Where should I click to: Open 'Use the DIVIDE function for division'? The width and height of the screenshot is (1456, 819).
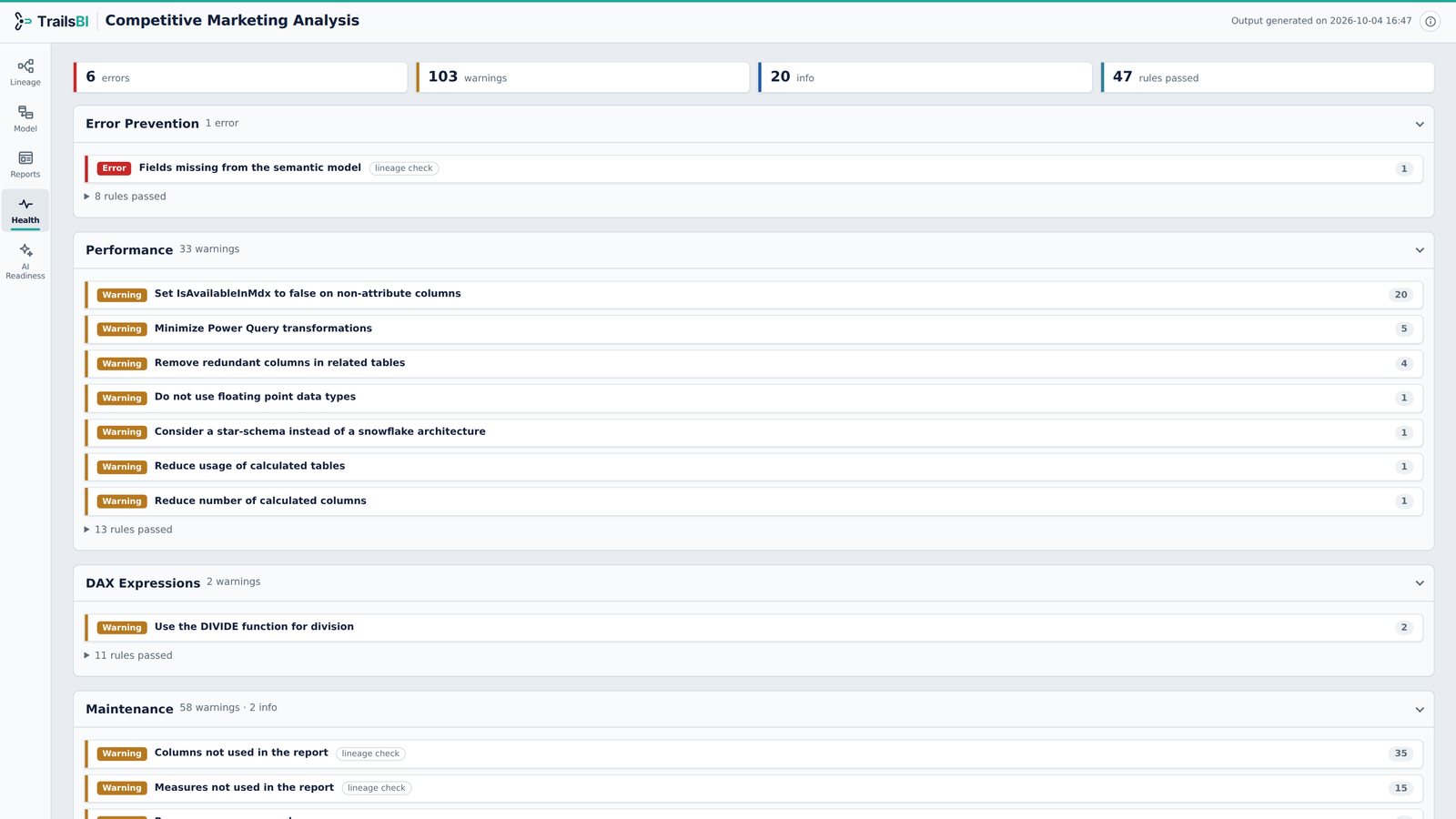pos(753,627)
